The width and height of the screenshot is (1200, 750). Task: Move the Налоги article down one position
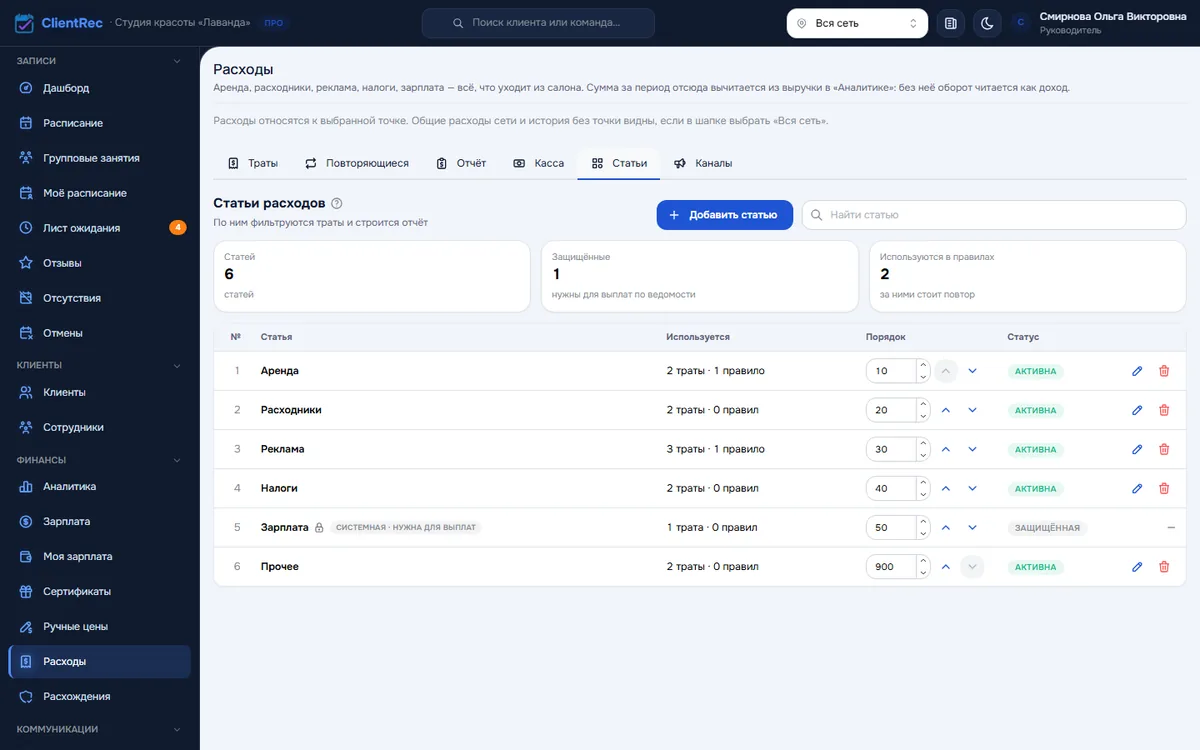click(x=972, y=488)
